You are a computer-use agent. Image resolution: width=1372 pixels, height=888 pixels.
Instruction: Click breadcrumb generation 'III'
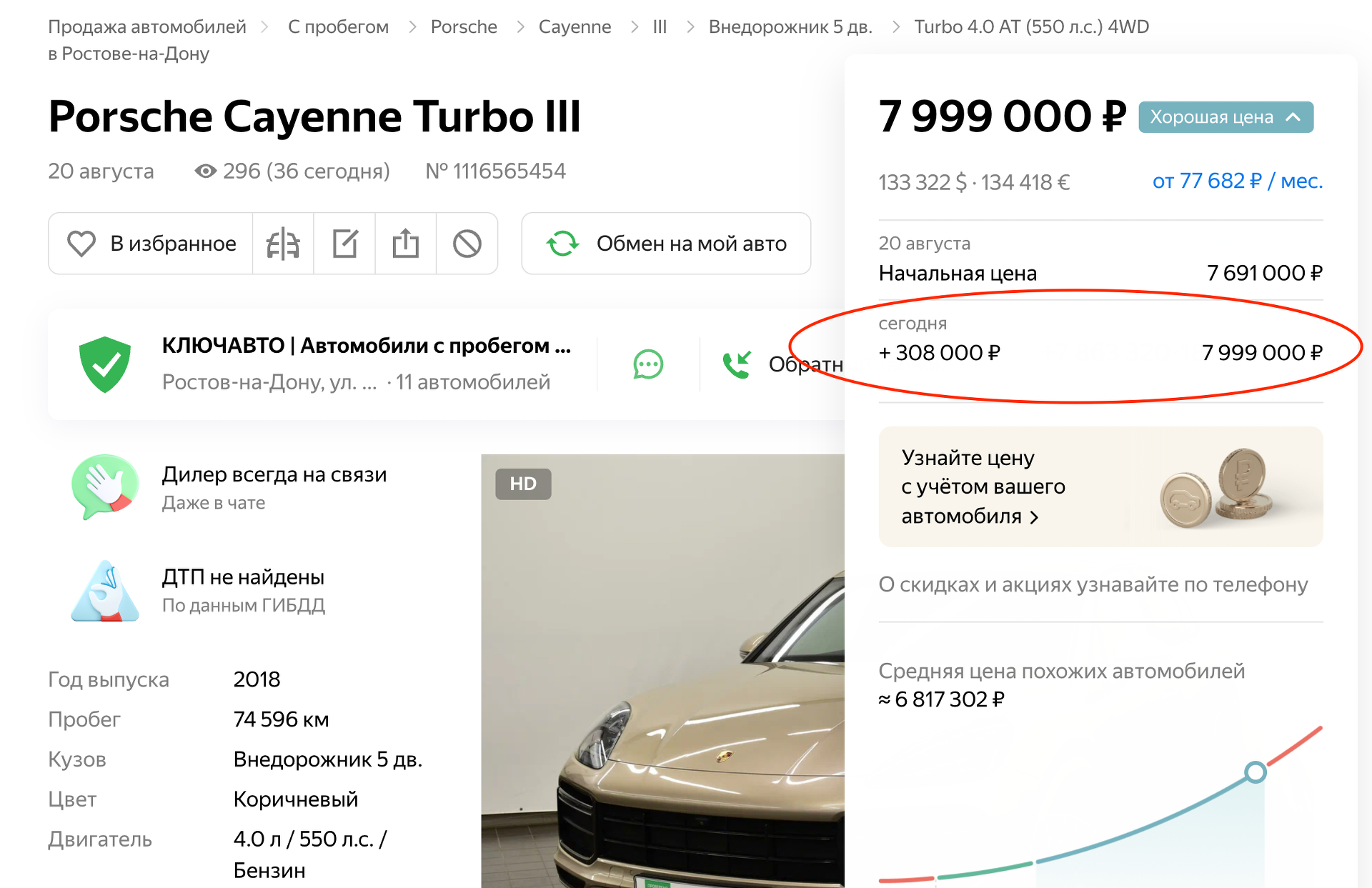(660, 27)
